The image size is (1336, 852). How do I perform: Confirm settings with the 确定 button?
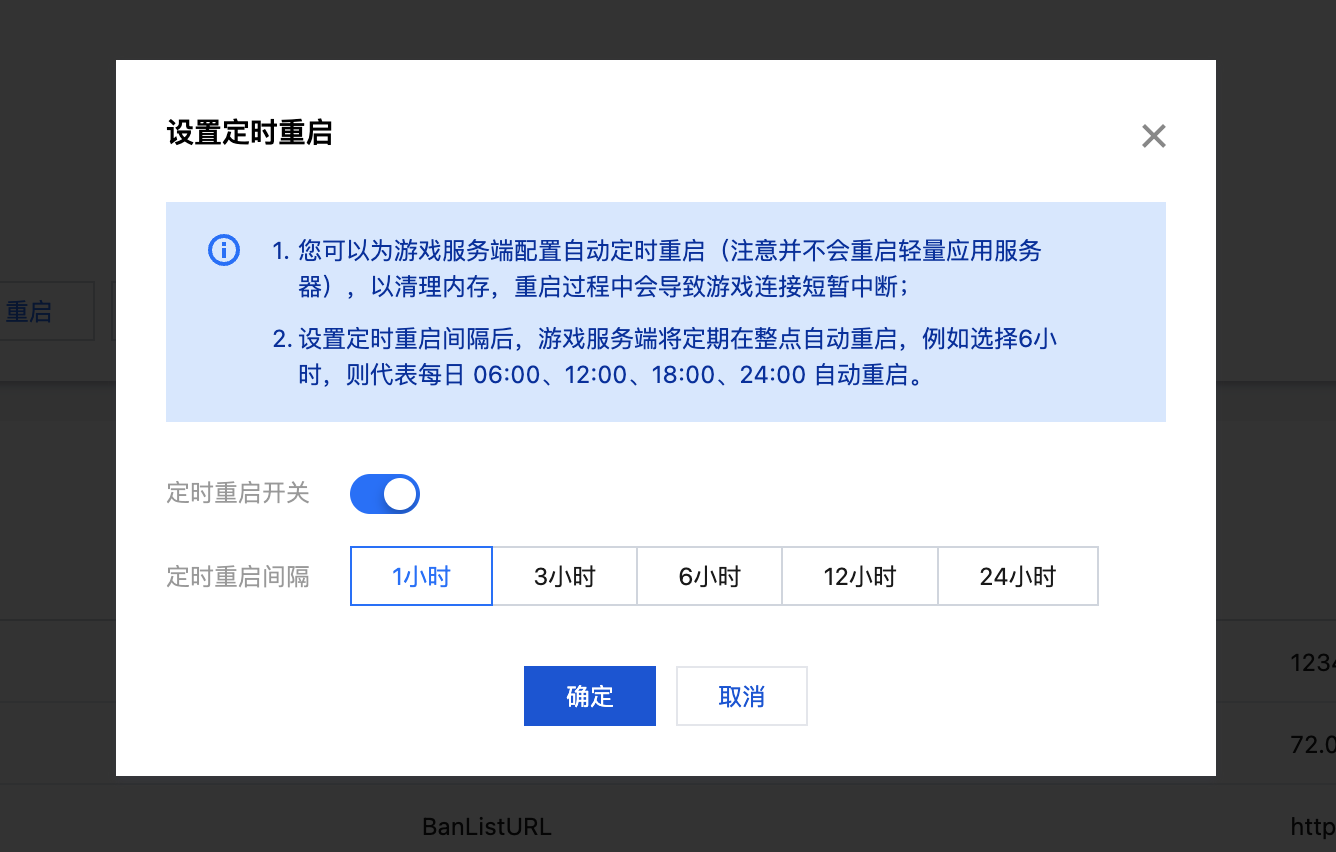point(589,695)
